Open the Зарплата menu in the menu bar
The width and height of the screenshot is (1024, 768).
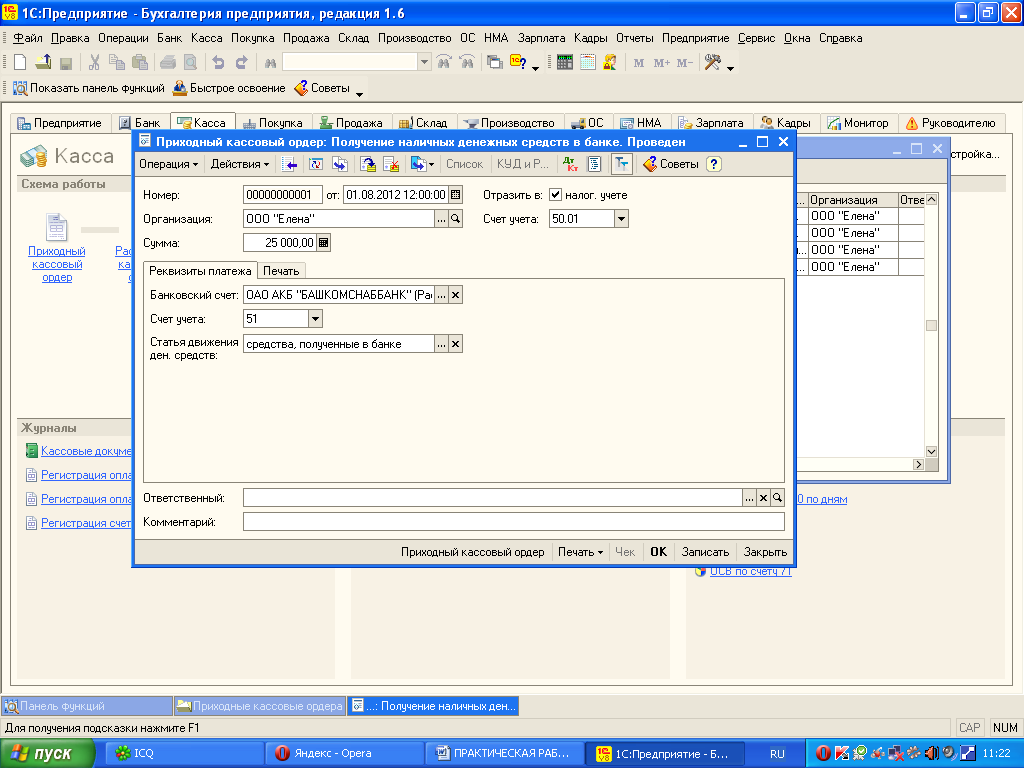click(x=542, y=38)
